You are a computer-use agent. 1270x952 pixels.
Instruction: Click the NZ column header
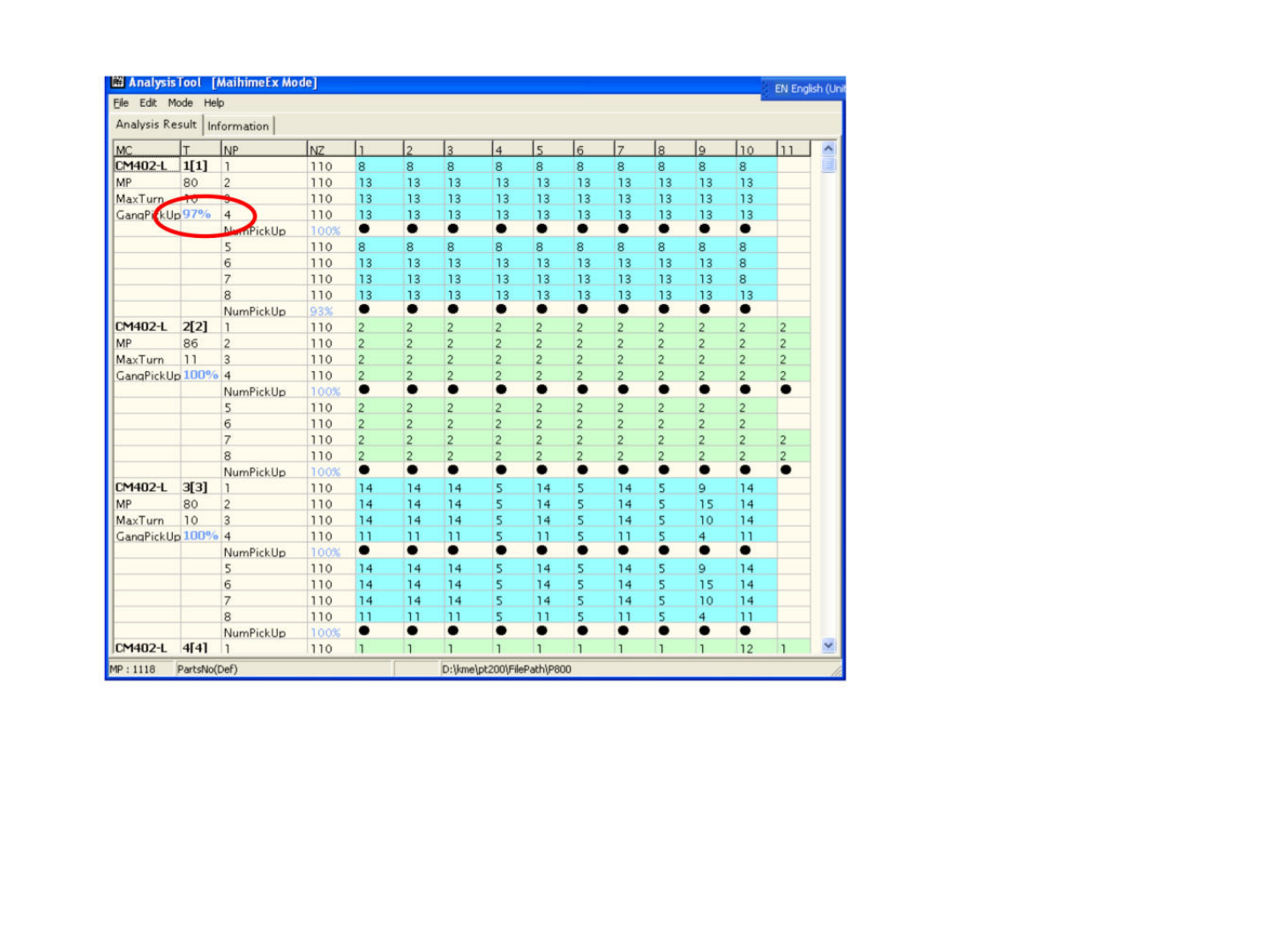331,150
